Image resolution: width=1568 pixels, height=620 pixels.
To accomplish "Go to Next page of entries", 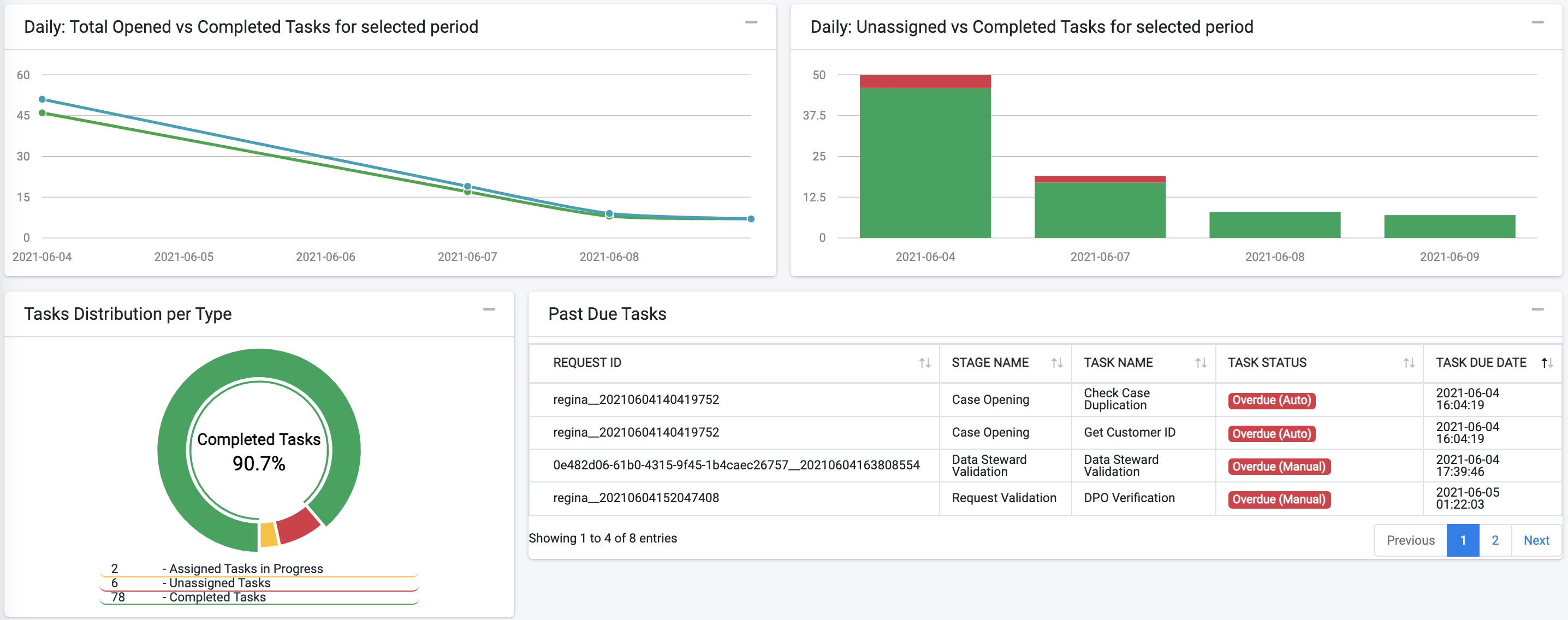I will (1536, 540).
